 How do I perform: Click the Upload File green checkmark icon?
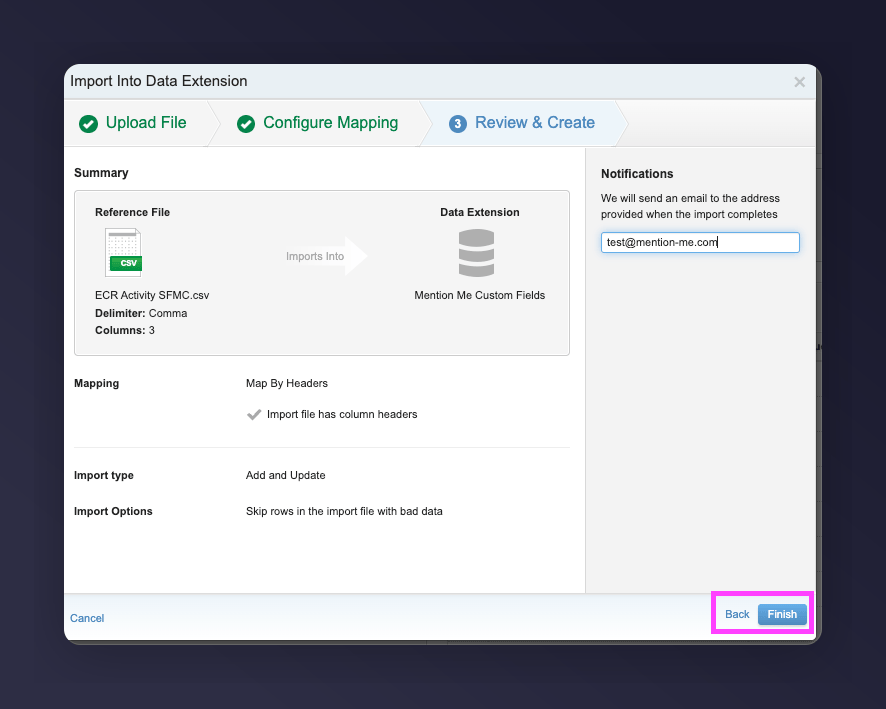(x=88, y=124)
